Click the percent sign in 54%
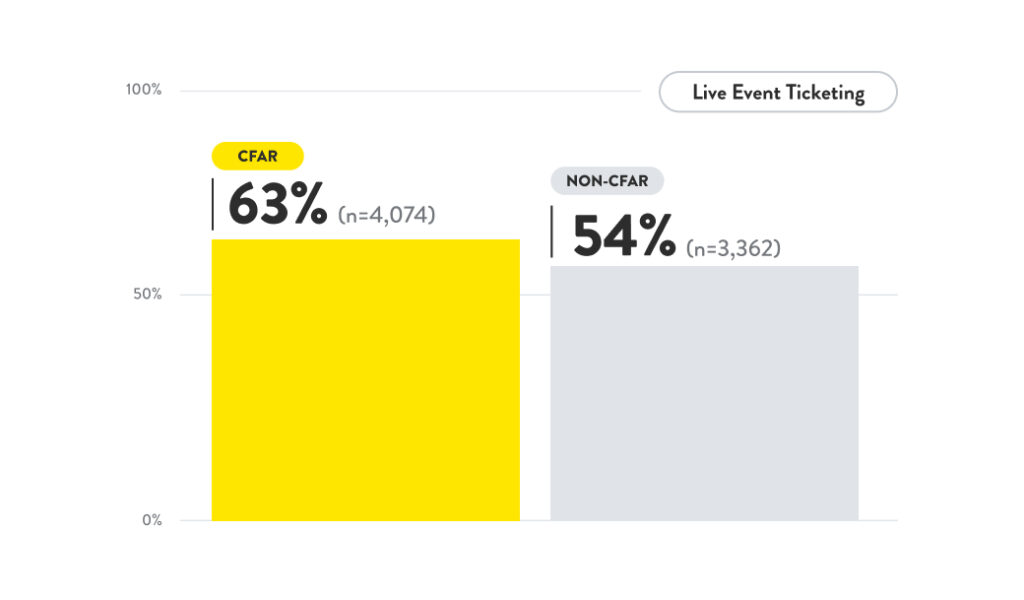 click(655, 238)
